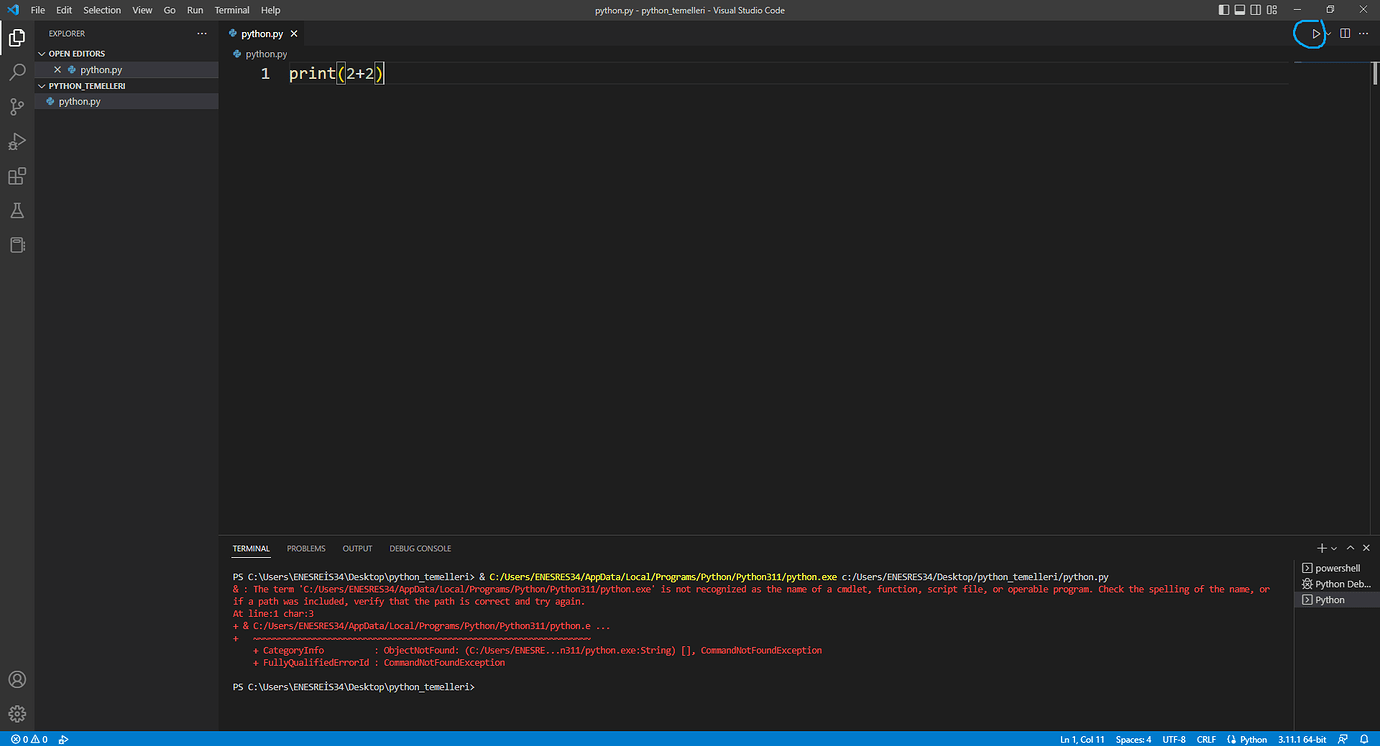Image resolution: width=1380 pixels, height=746 pixels.
Task: Collapse the PYTHON_TEMELLERI folder
Action: (x=41, y=85)
